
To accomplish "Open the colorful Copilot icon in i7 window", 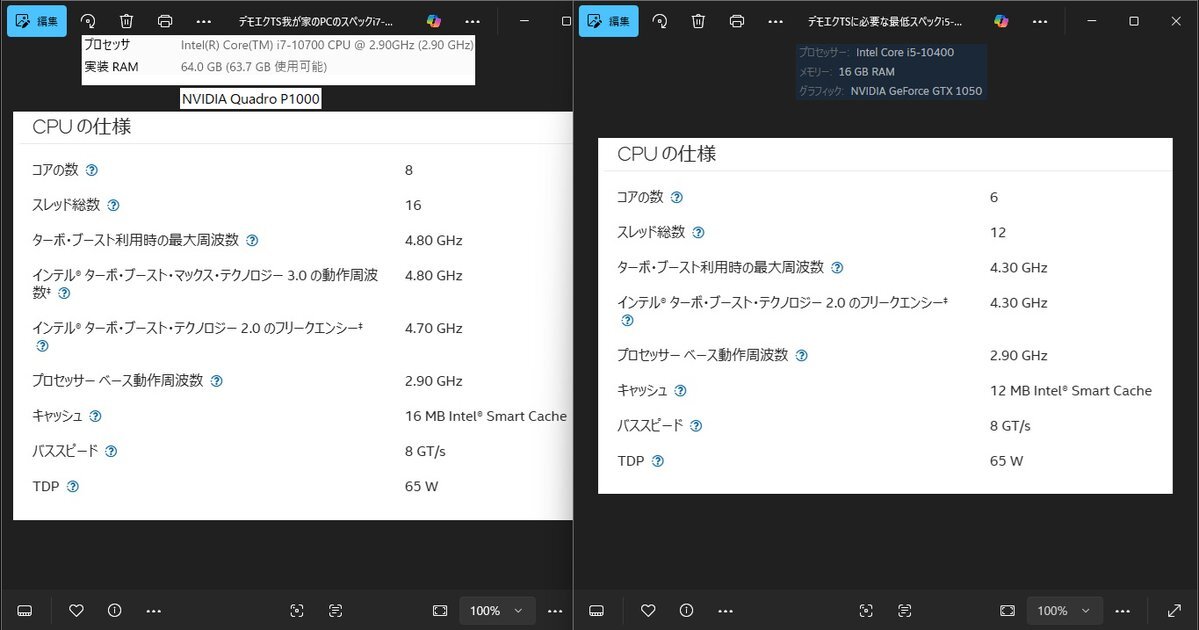I will pos(434,21).
